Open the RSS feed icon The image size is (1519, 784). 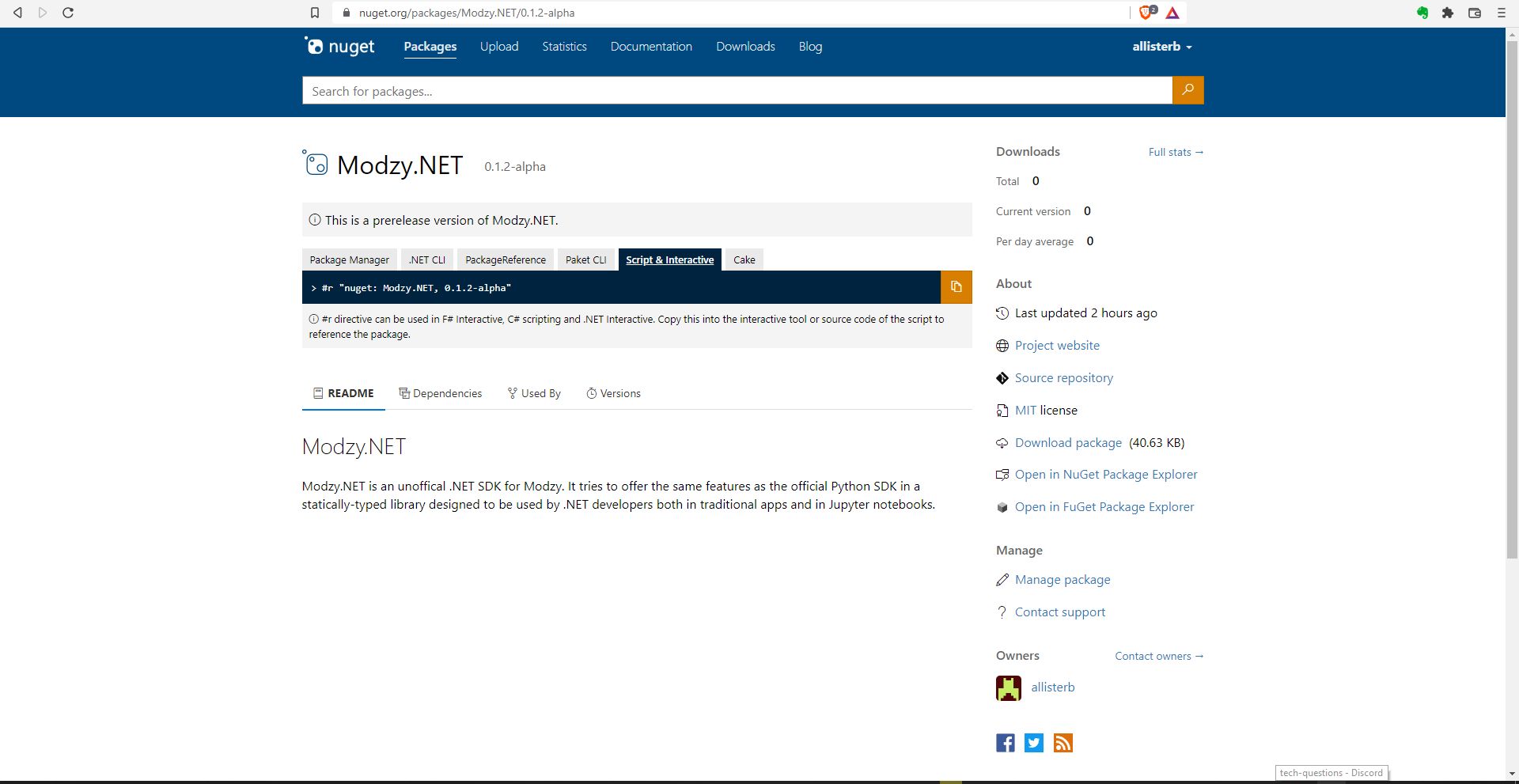[x=1063, y=743]
